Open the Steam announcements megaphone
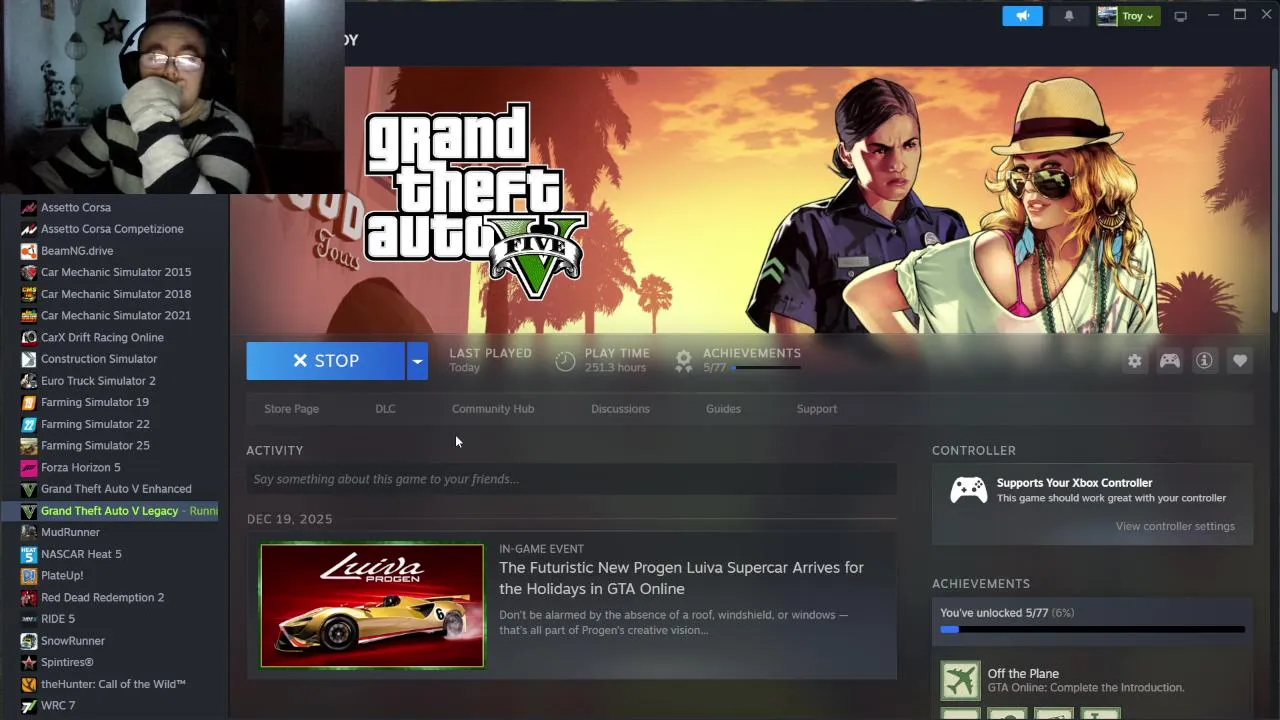 (1022, 16)
